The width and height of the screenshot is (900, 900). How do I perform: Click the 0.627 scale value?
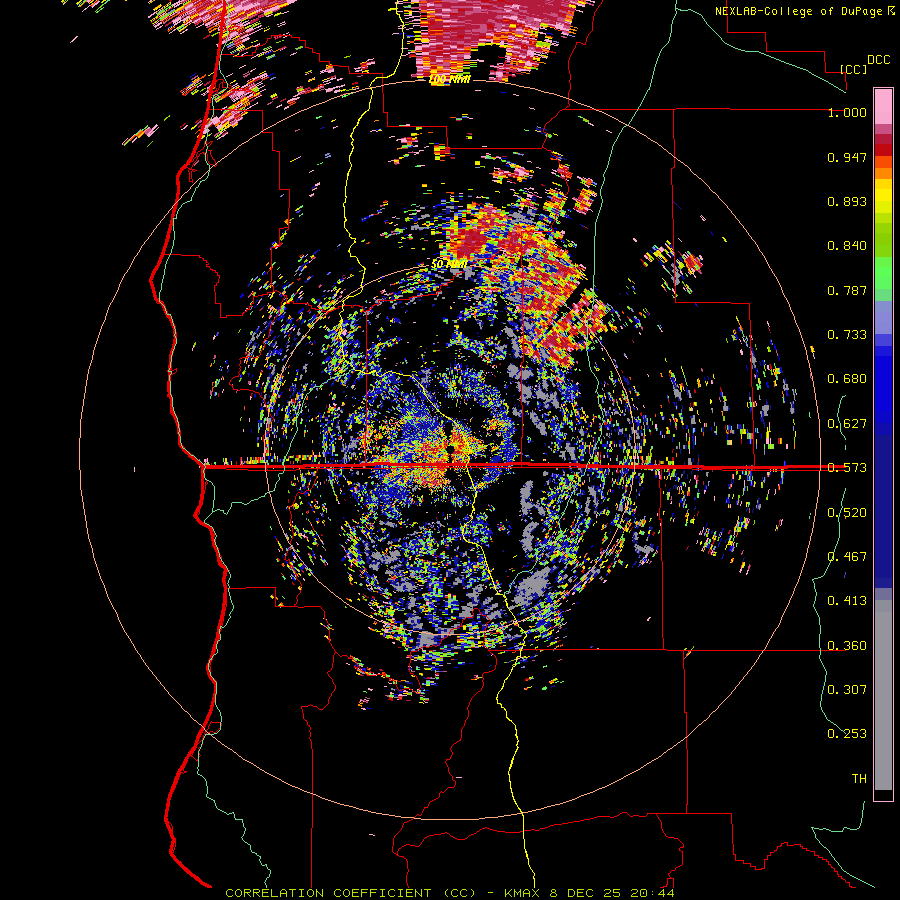pyautogui.click(x=847, y=424)
